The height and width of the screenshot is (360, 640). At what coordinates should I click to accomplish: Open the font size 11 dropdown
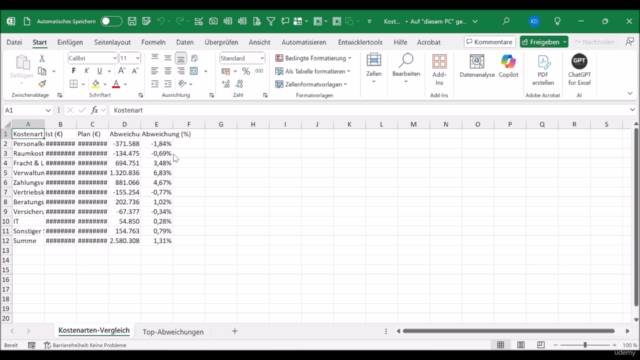(x=137, y=58)
